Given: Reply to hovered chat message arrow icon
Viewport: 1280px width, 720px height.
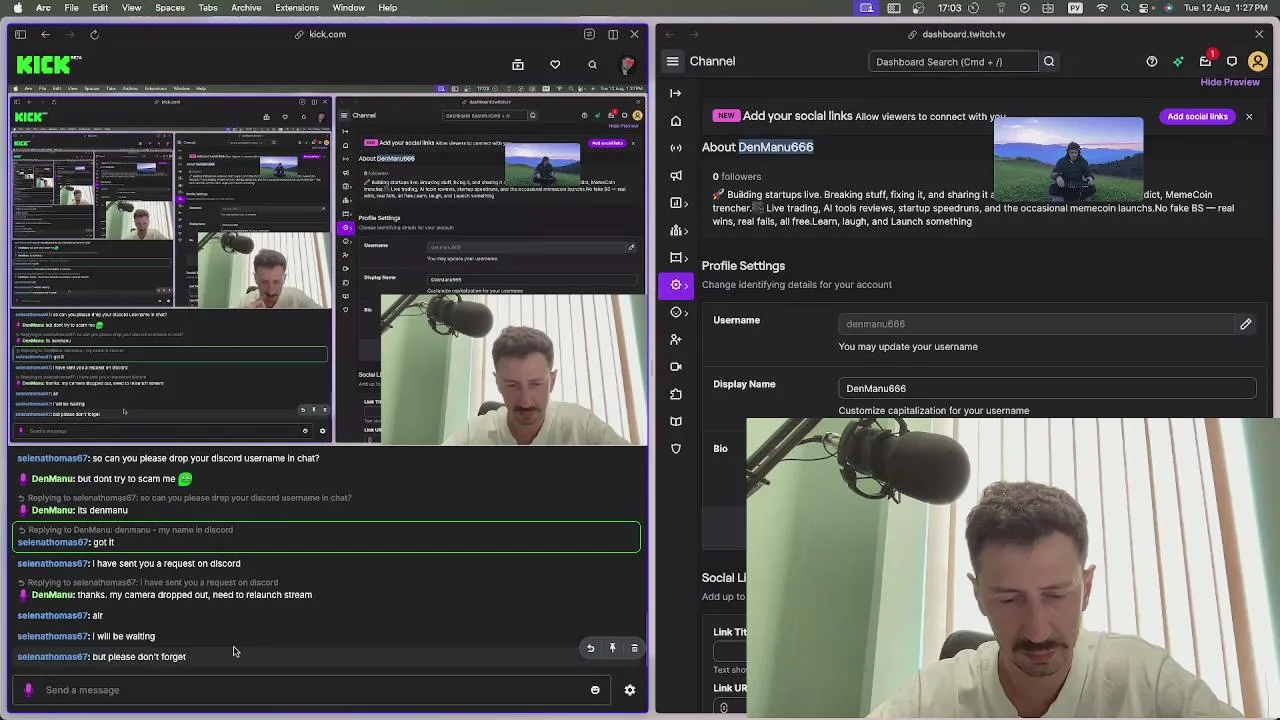Looking at the screenshot, I should (x=590, y=648).
